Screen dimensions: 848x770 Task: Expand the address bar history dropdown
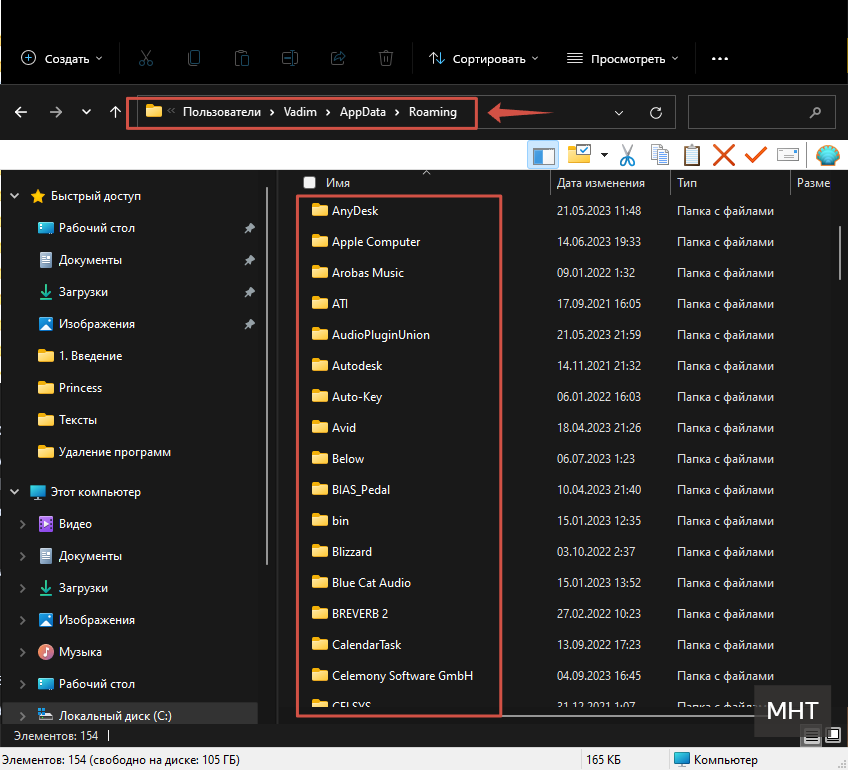pos(619,113)
